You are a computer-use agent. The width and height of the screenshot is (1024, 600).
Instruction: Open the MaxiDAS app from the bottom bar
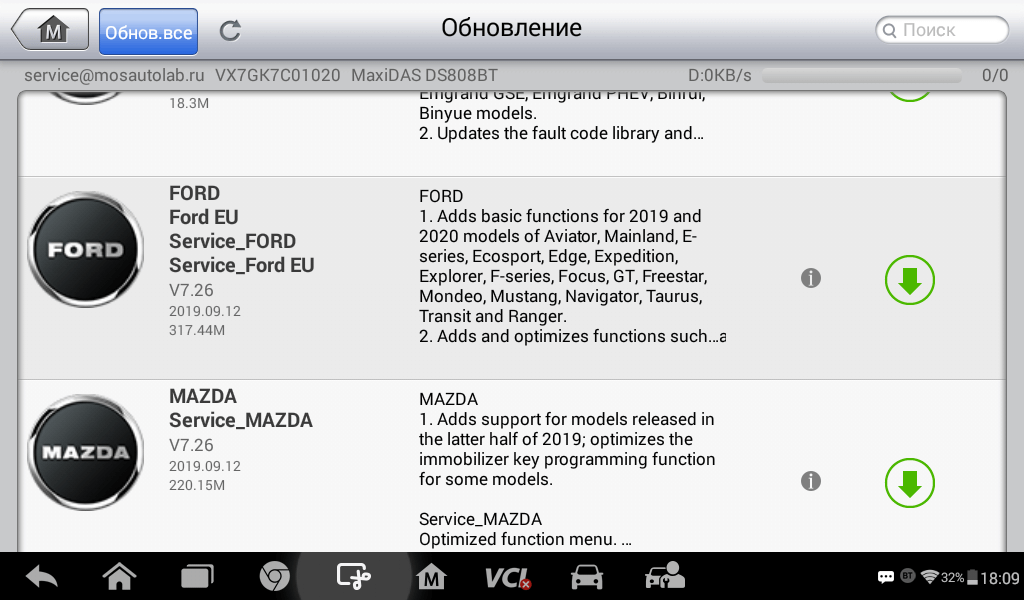(x=431, y=577)
